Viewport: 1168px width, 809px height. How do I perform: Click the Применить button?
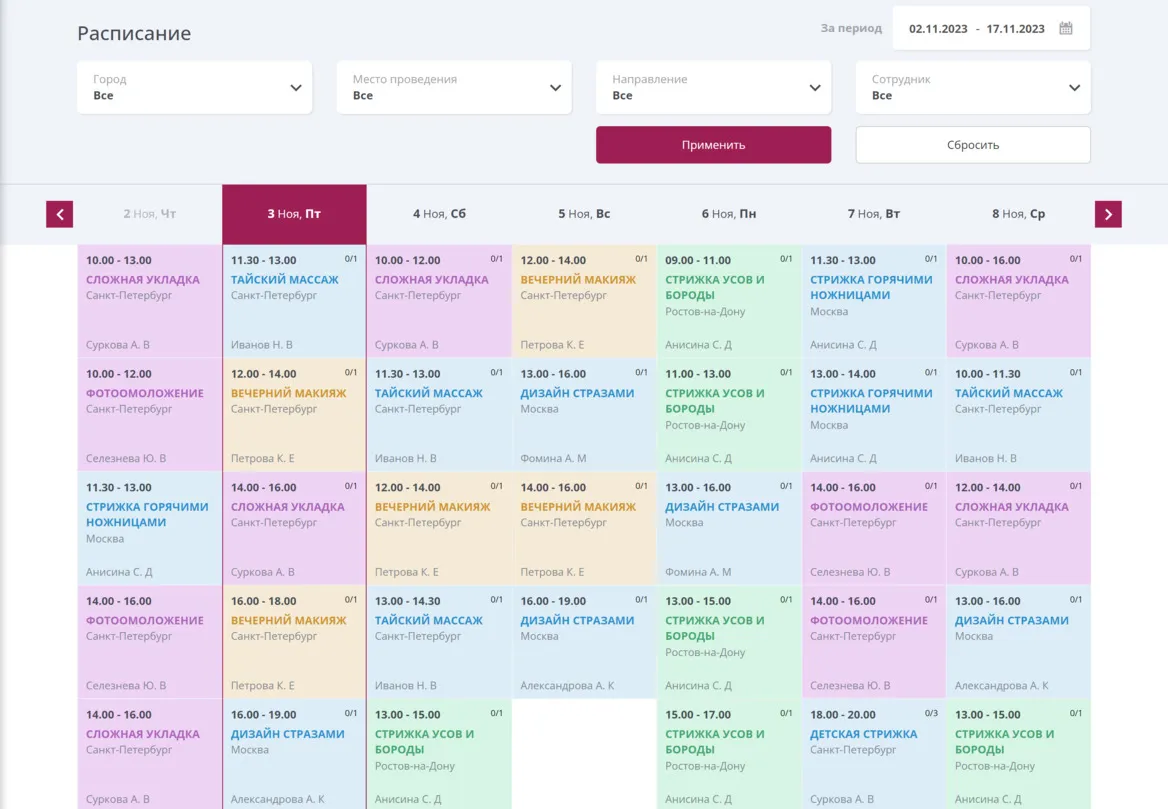[x=714, y=145]
